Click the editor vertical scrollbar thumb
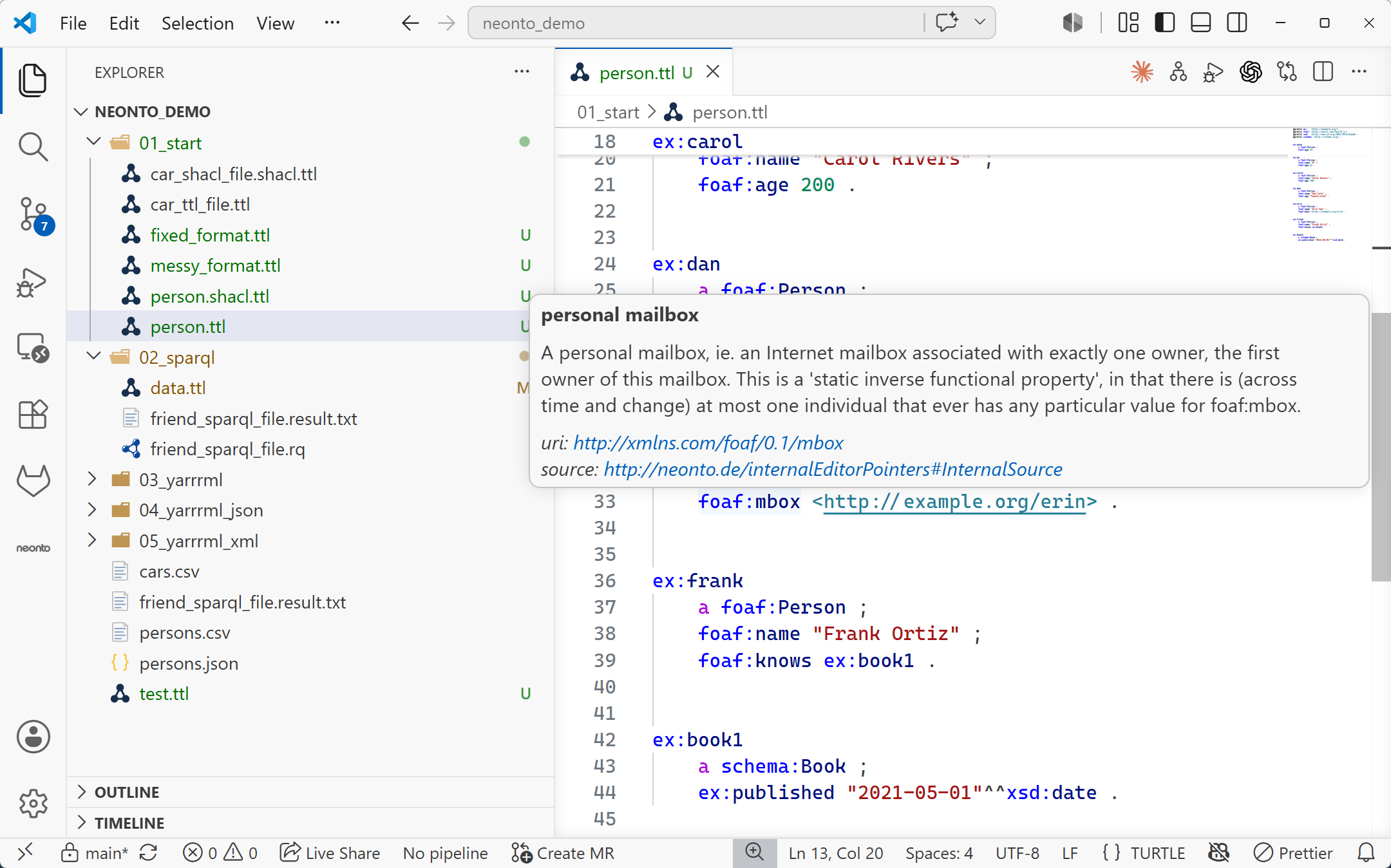Viewport: 1391px width, 868px height. pyautogui.click(x=1381, y=447)
